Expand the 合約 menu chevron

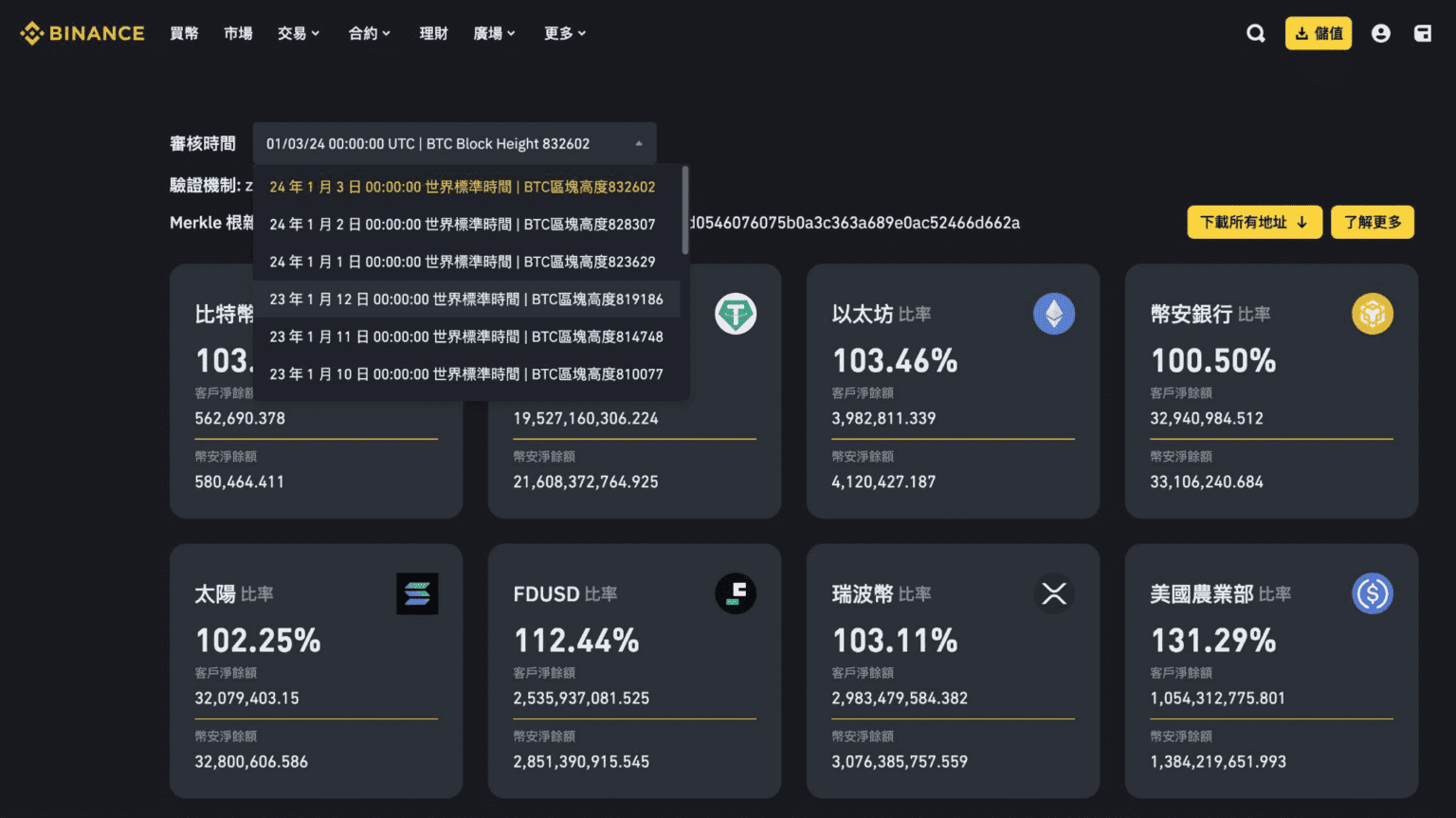(x=387, y=33)
